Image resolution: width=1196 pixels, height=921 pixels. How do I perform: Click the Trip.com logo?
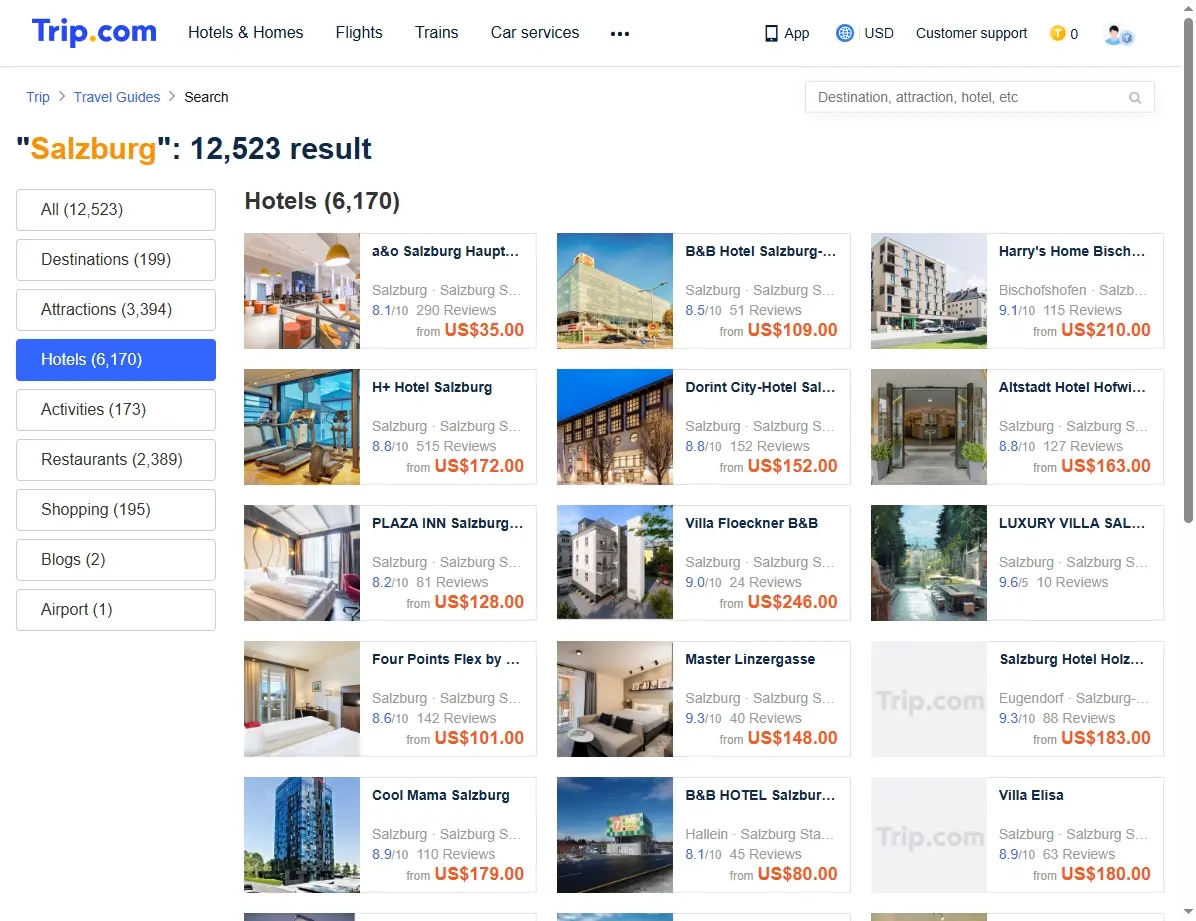pyautogui.click(x=94, y=32)
